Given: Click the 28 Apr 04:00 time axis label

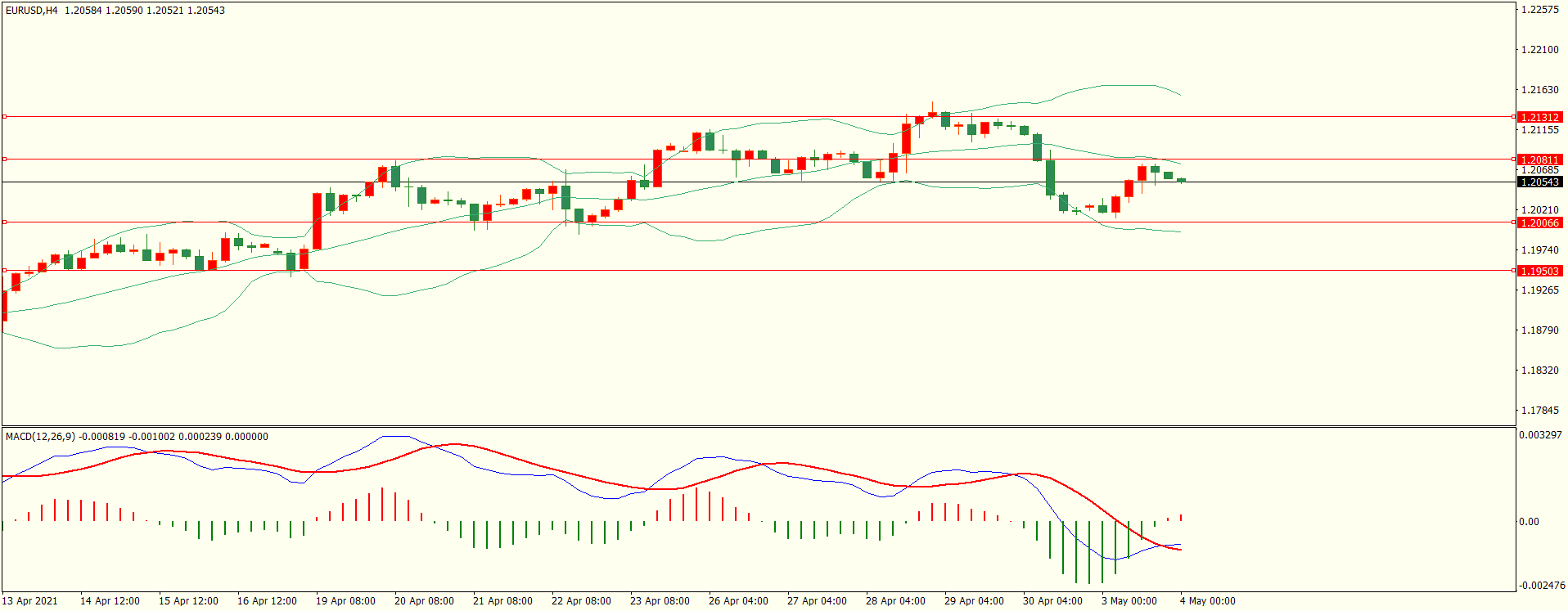Looking at the screenshot, I should 895,600.
